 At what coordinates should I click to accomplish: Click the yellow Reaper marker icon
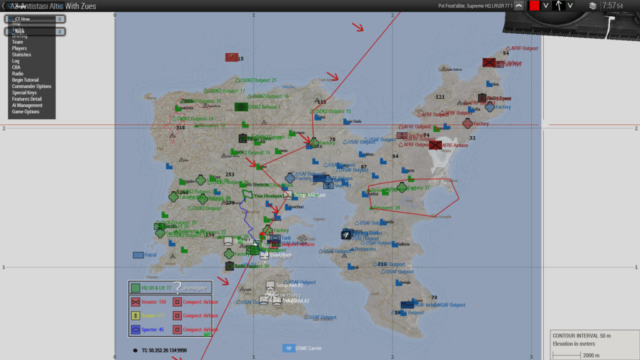pos(136,316)
